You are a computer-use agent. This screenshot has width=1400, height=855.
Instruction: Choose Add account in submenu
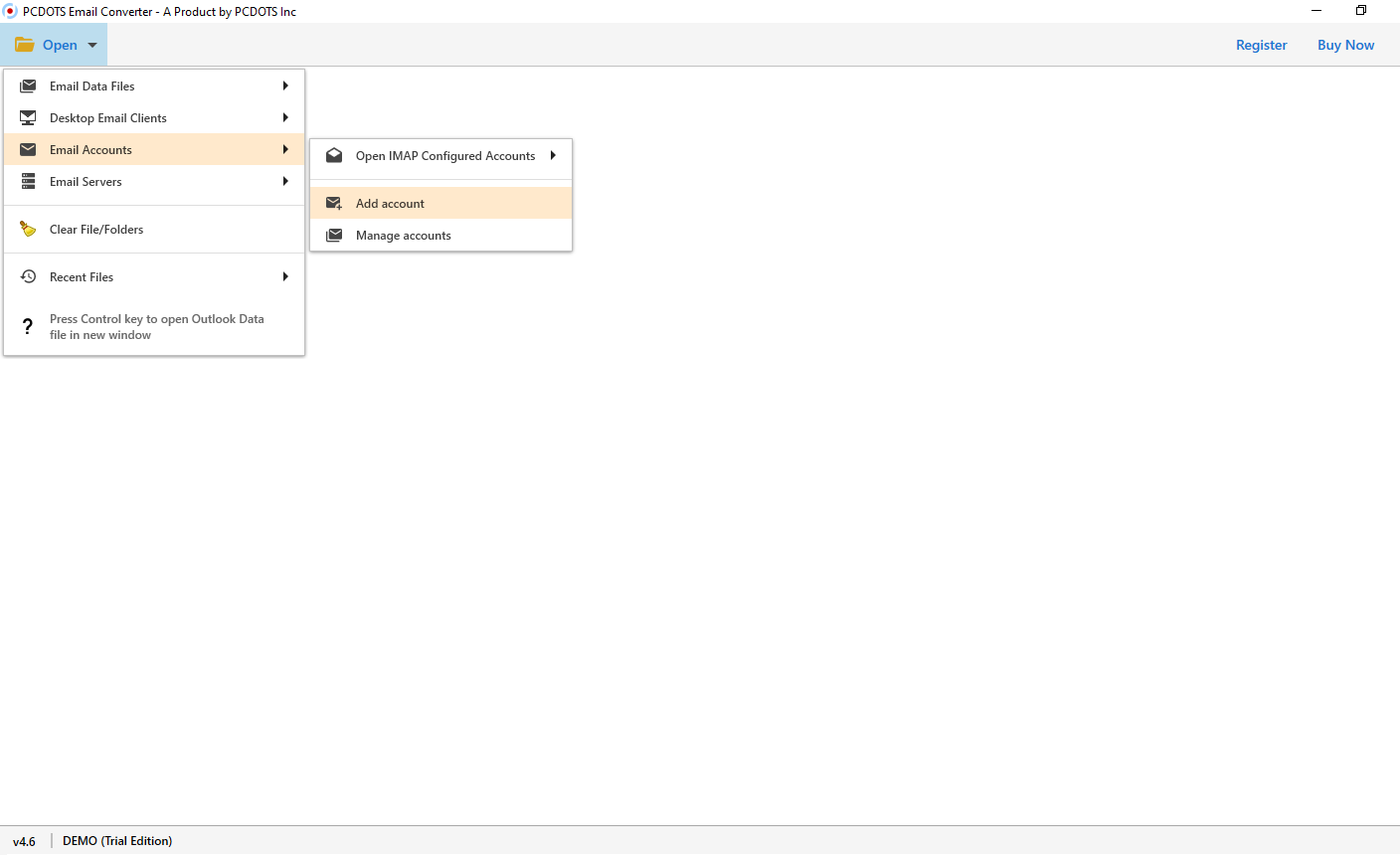pos(441,204)
